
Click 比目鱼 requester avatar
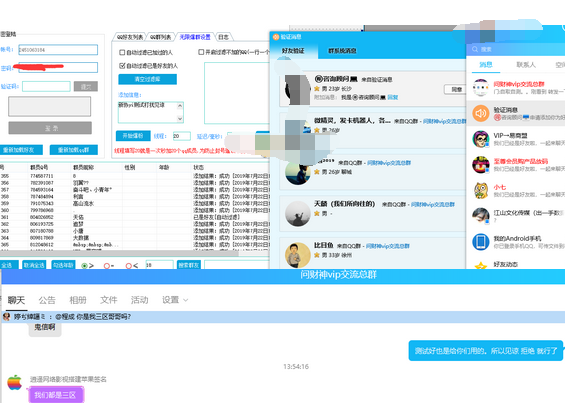298,255
